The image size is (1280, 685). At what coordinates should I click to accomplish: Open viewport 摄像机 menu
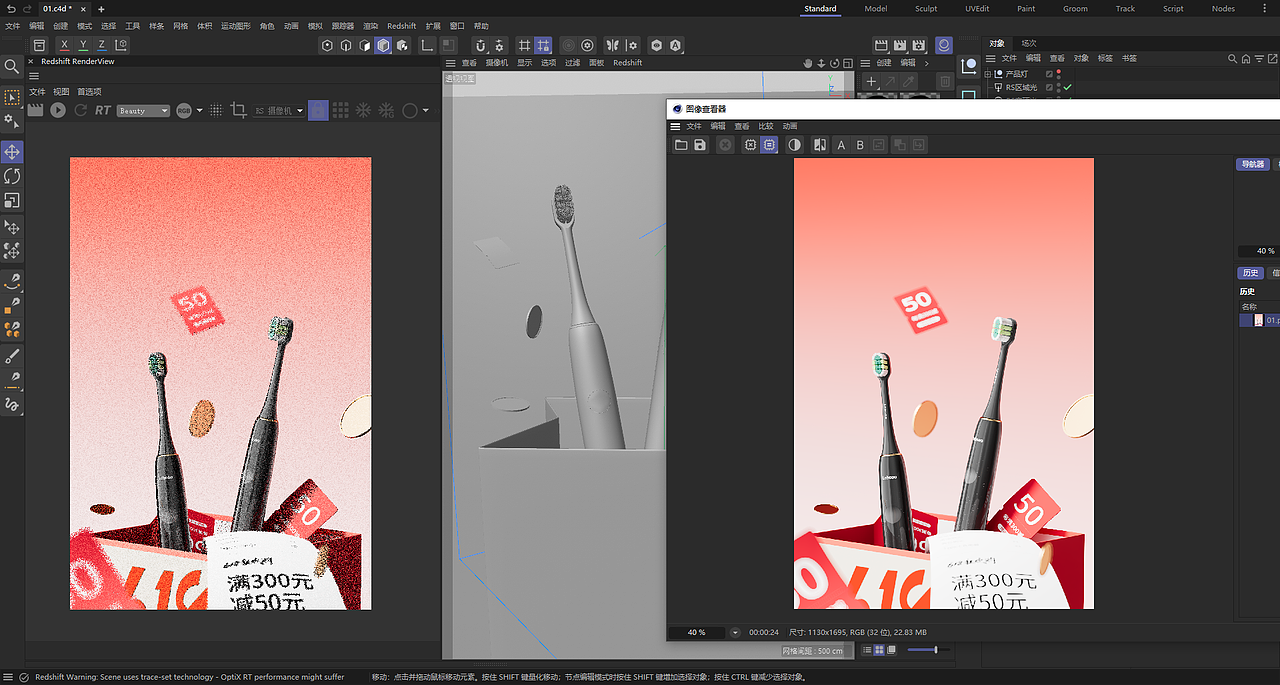tap(497, 62)
